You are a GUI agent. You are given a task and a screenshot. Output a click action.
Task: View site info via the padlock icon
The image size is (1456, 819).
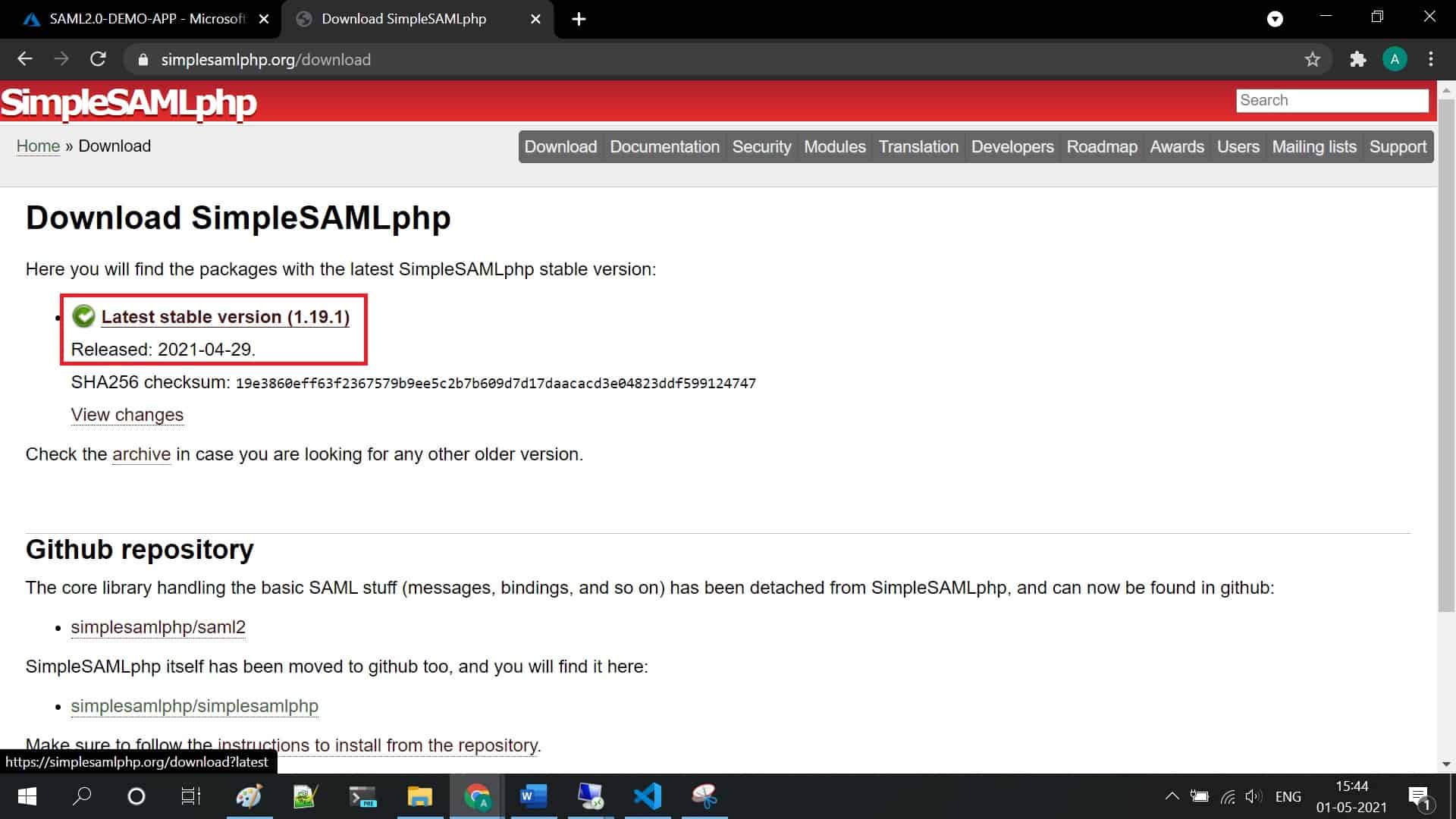click(143, 60)
